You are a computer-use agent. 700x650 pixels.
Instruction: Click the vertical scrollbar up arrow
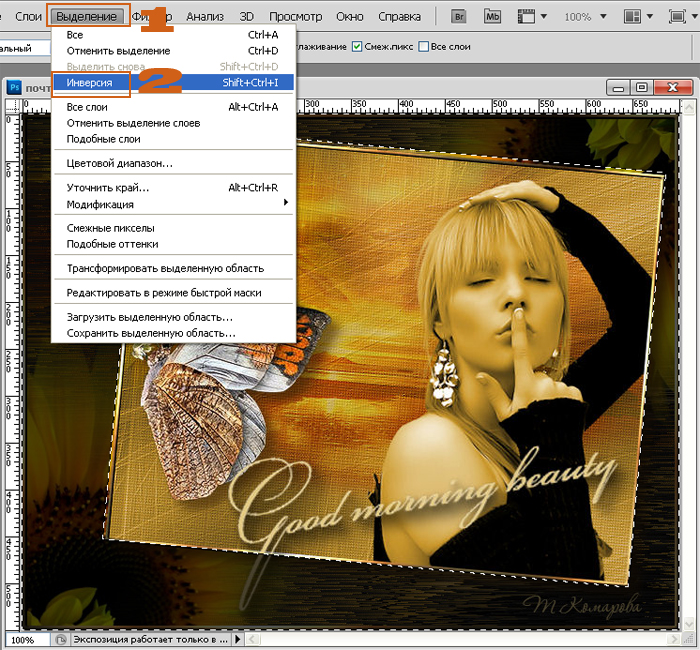tap(689, 107)
